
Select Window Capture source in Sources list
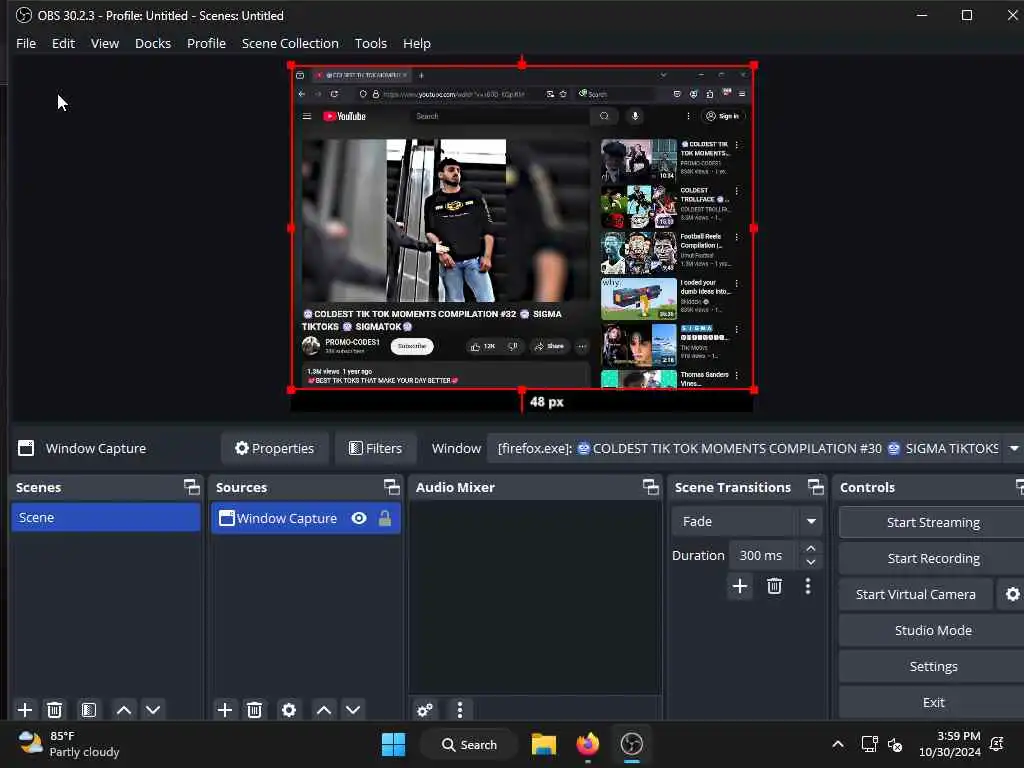coord(306,519)
